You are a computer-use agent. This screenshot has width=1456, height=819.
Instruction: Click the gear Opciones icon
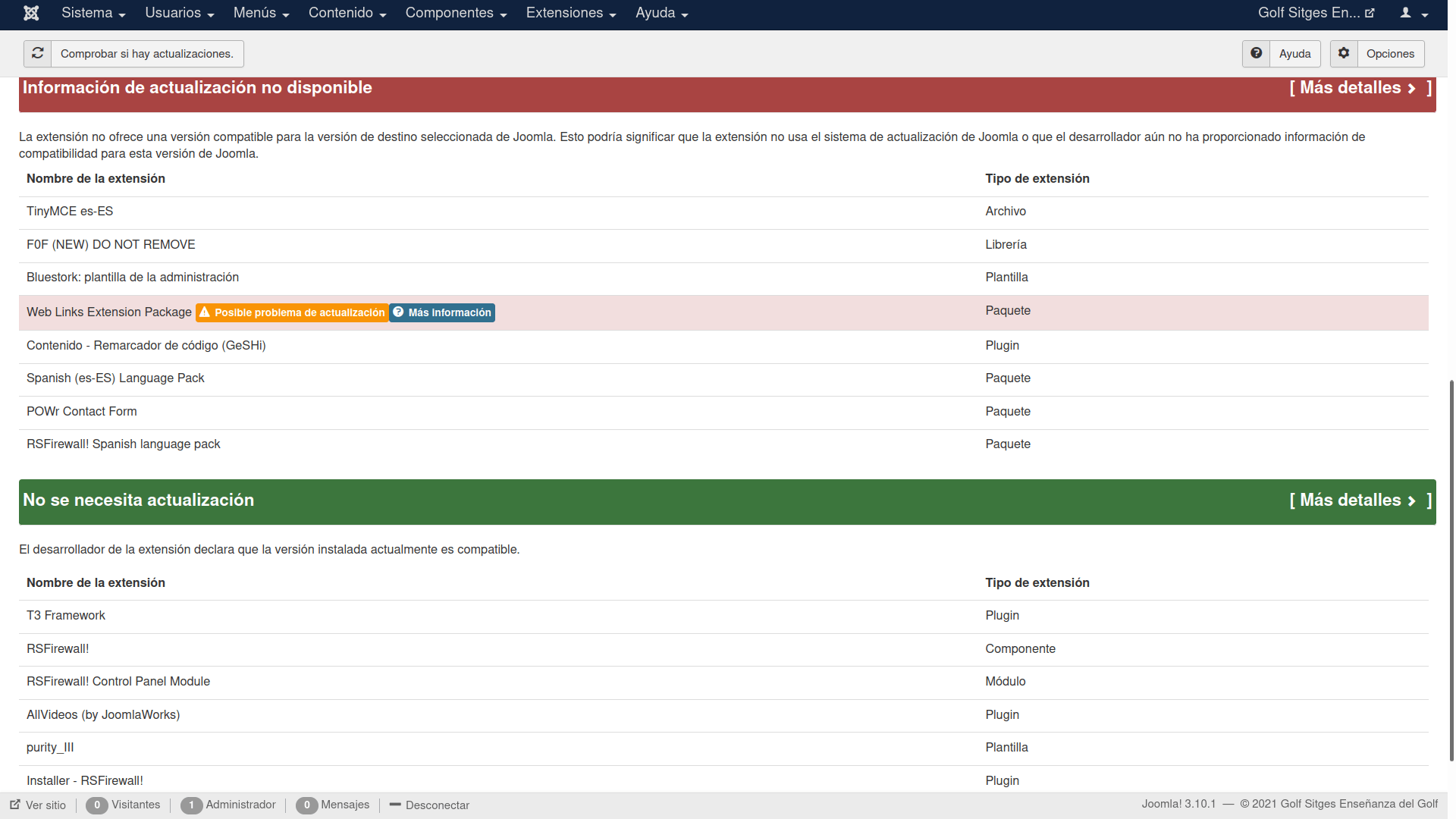1344,53
